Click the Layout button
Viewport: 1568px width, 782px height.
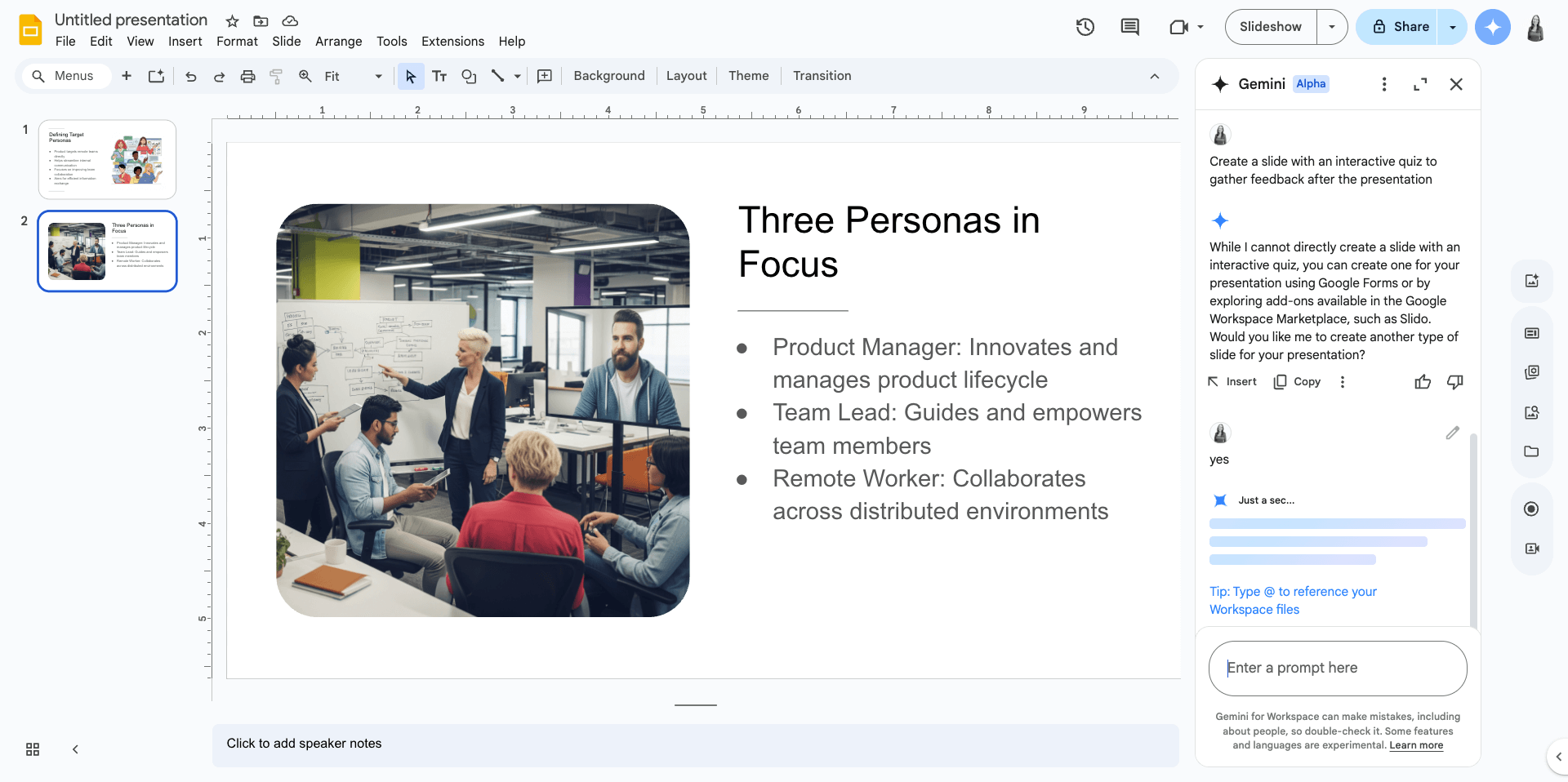click(686, 76)
